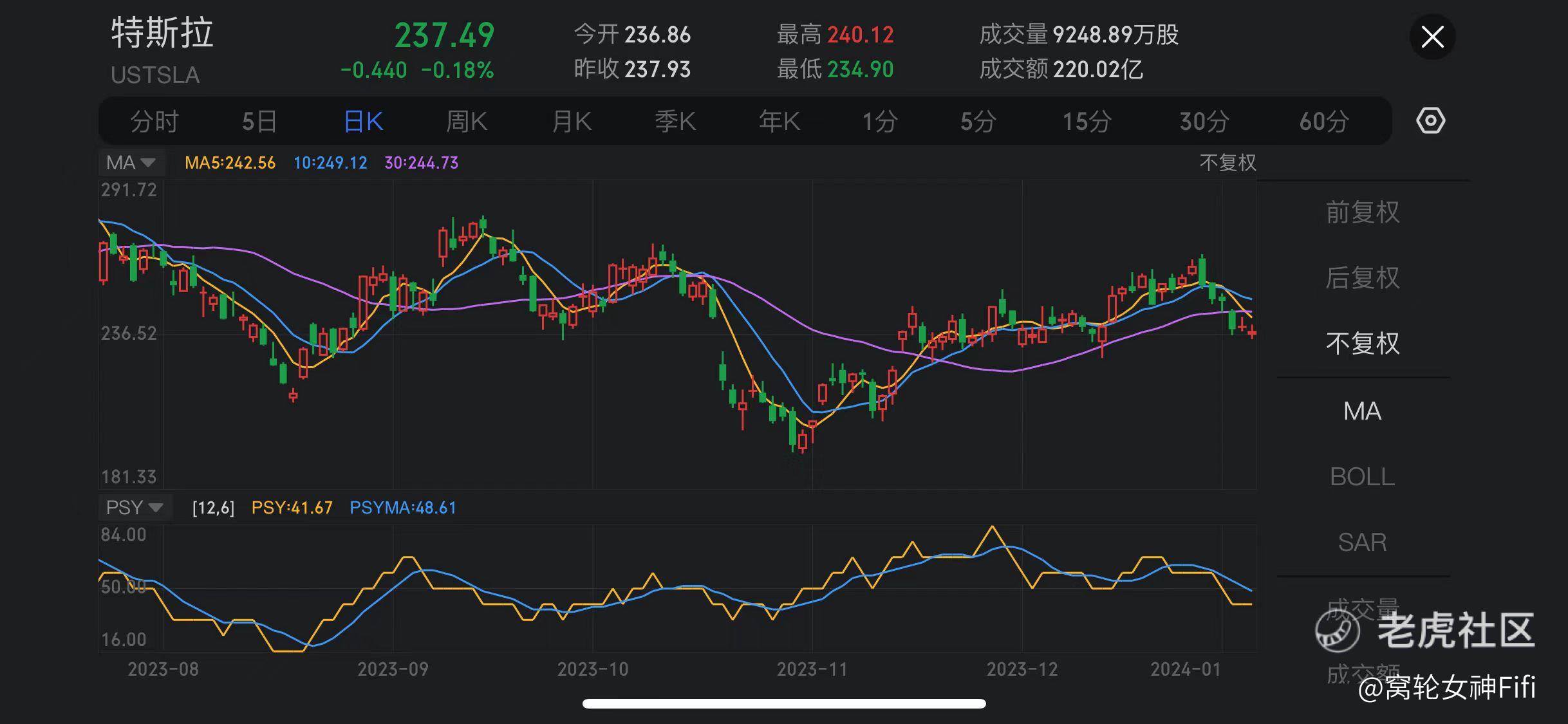Viewport: 1568px width, 724px height.
Task: Click the 2024-01 date axis label
Action: tap(1186, 669)
